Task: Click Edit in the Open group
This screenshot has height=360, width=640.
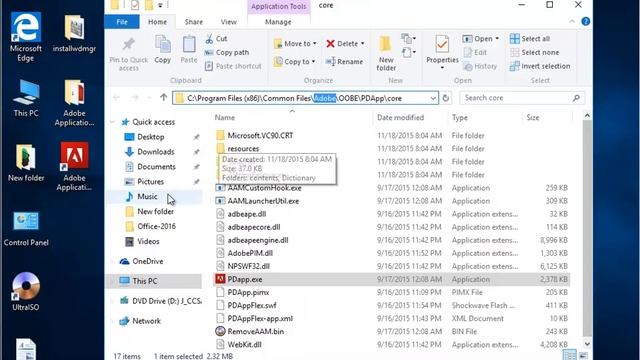Action: tap(475, 52)
